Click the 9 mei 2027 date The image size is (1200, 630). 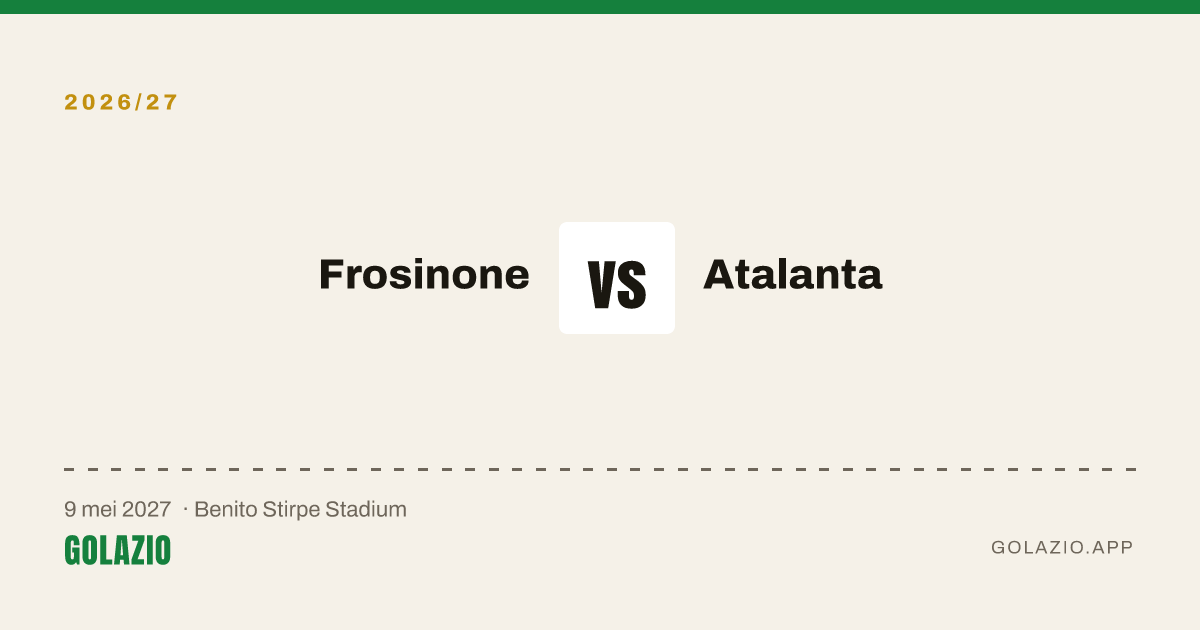118,509
